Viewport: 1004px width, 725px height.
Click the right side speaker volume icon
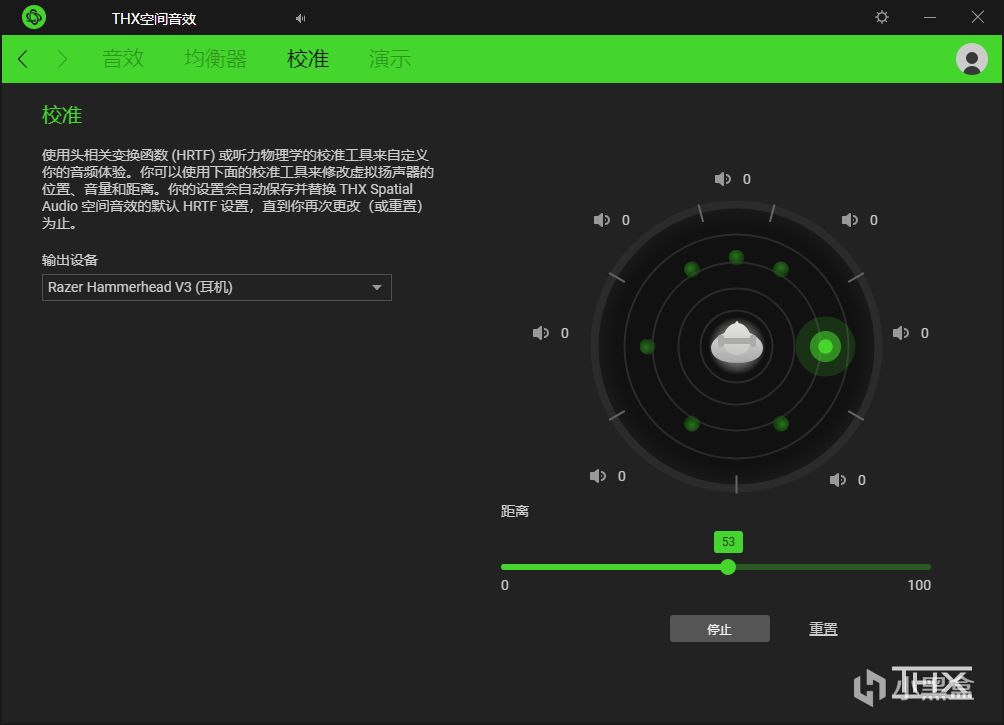click(901, 333)
